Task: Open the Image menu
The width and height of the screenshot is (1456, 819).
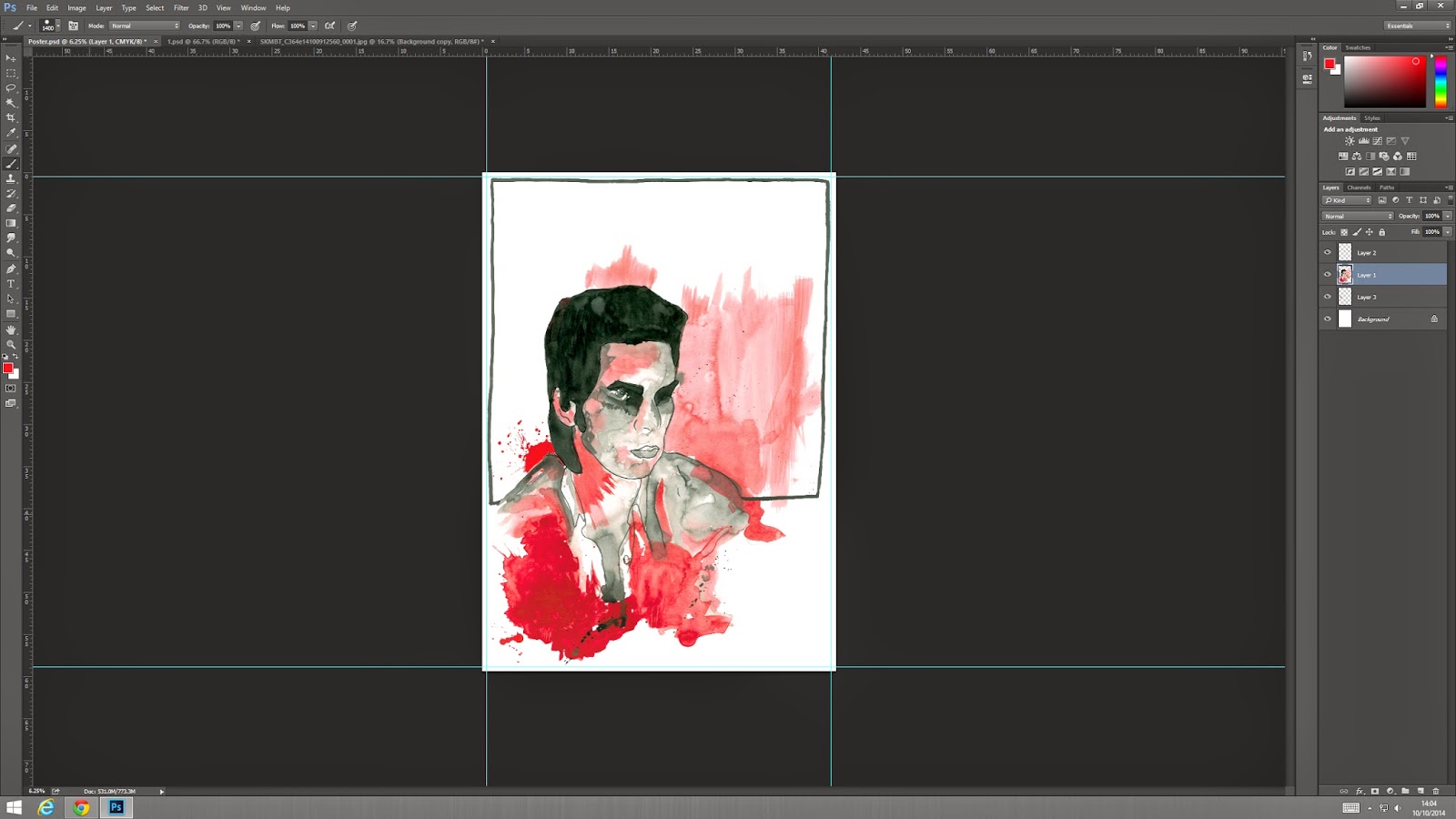Action: (x=76, y=7)
